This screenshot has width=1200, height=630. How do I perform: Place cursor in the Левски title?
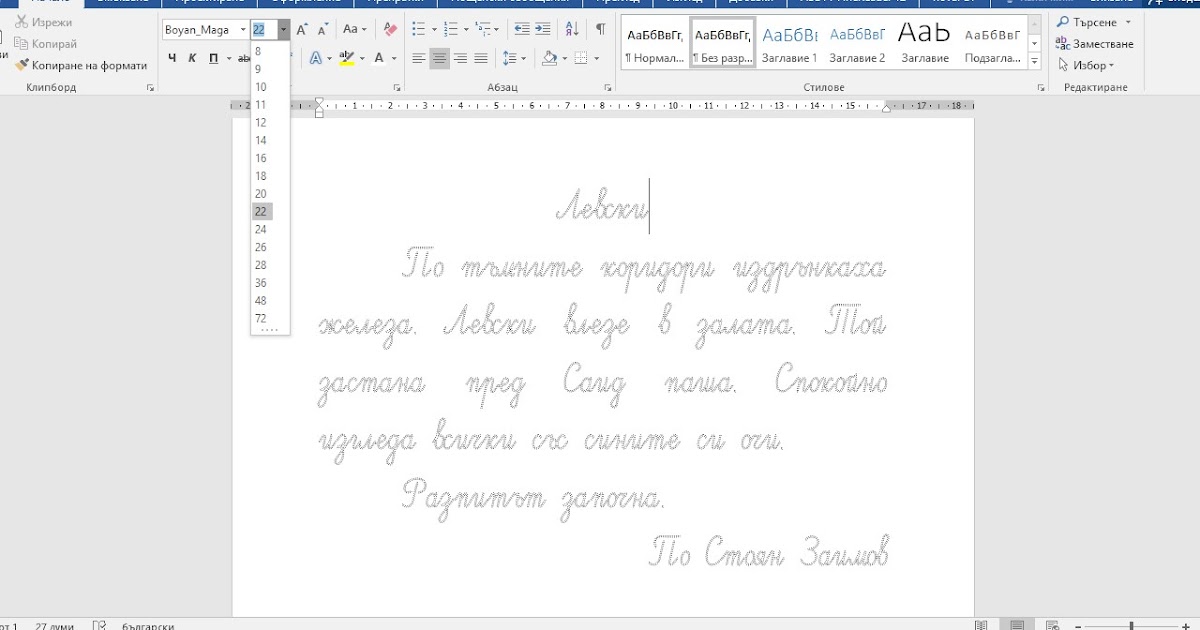(602, 206)
